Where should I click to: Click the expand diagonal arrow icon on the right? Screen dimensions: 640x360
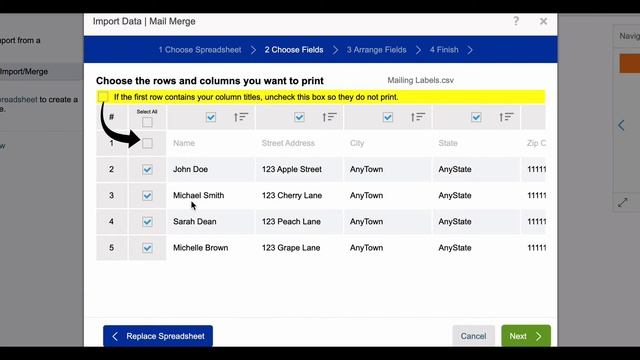(x=622, y=202)
